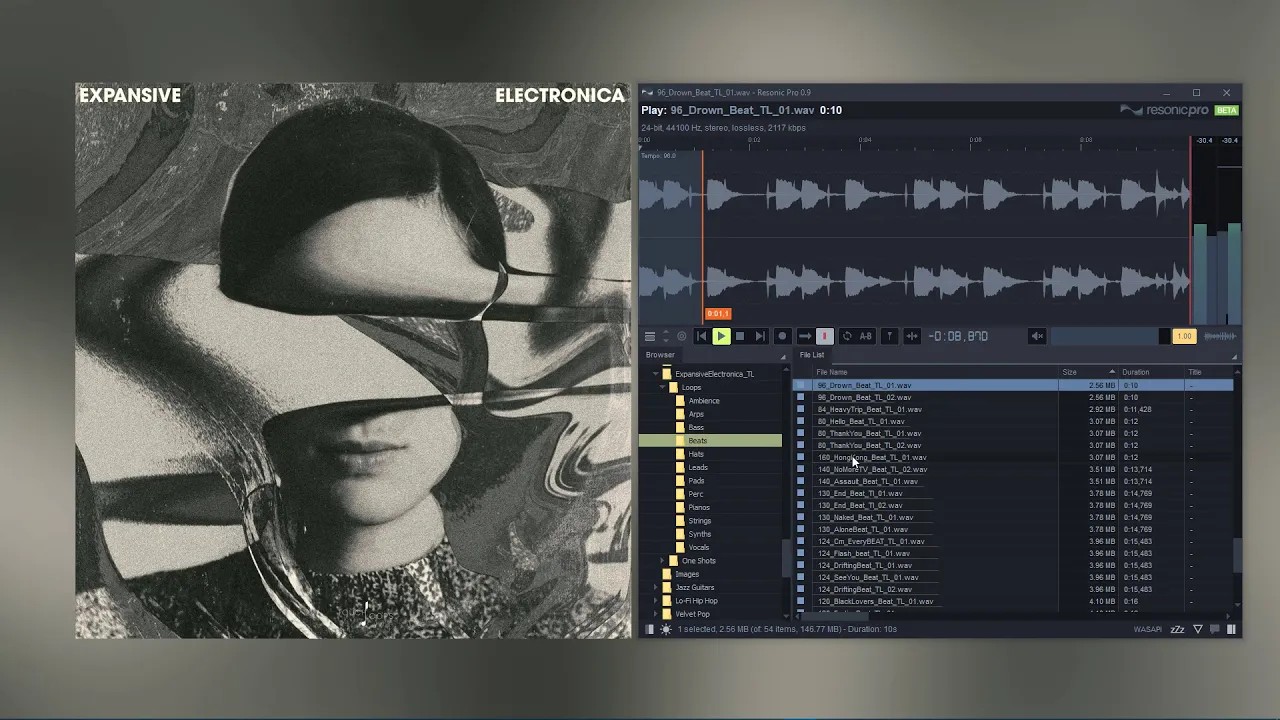Image resolution: width=1280 pixels, height=720 pixels.
Task: Click the funnel filter icon in status bar
Action: tap(1198, 630)
